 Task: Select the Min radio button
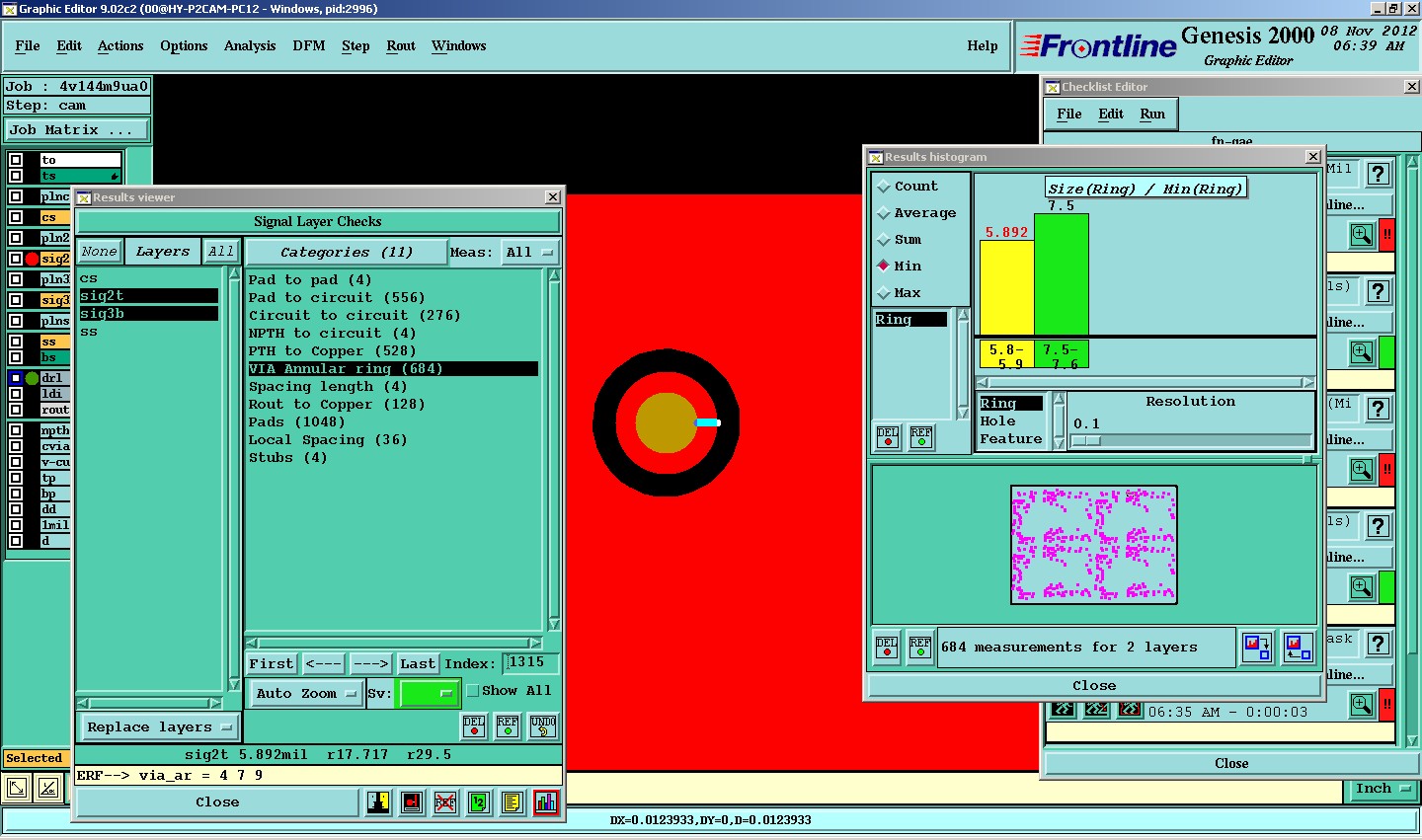pos(884,266)
